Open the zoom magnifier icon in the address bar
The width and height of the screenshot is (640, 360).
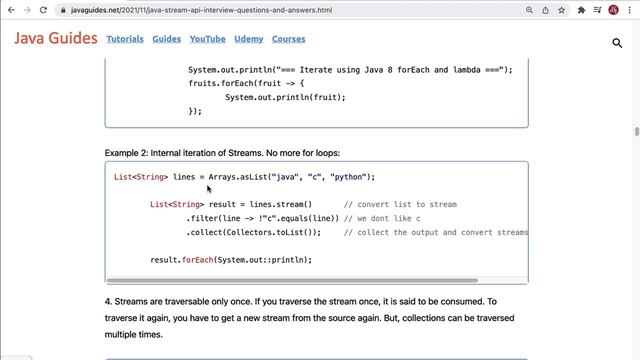click(529, 10)
